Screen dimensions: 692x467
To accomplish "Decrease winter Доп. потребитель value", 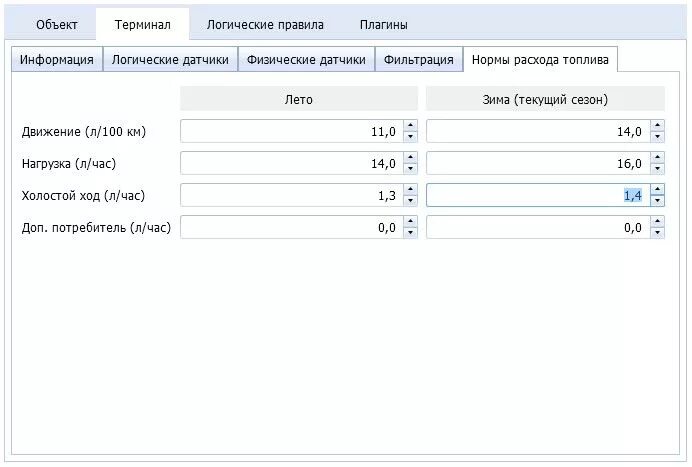I will coord(657,233).
